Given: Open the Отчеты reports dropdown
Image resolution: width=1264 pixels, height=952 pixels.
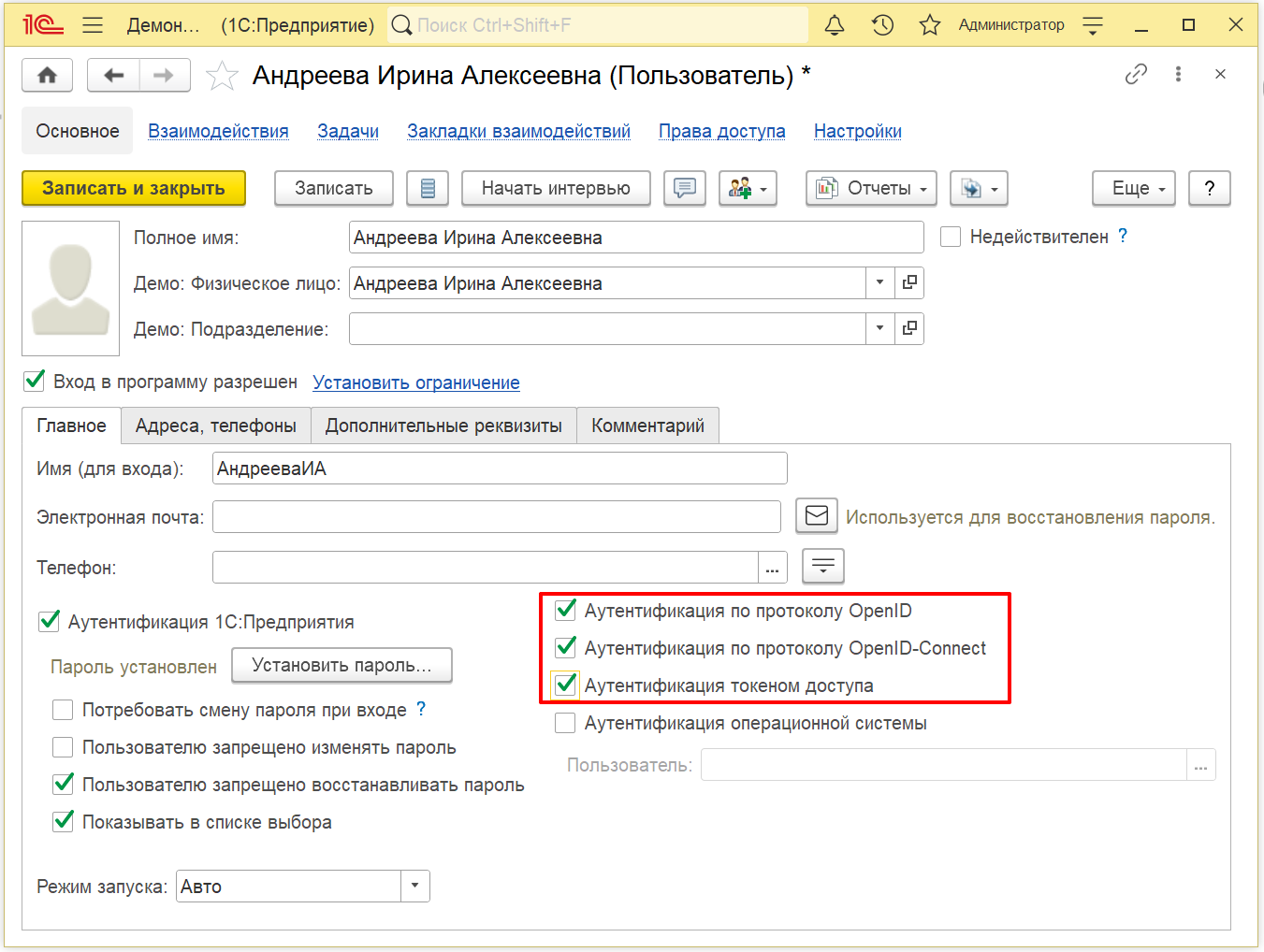Looking at the screenshot, I should coord(872,188).
